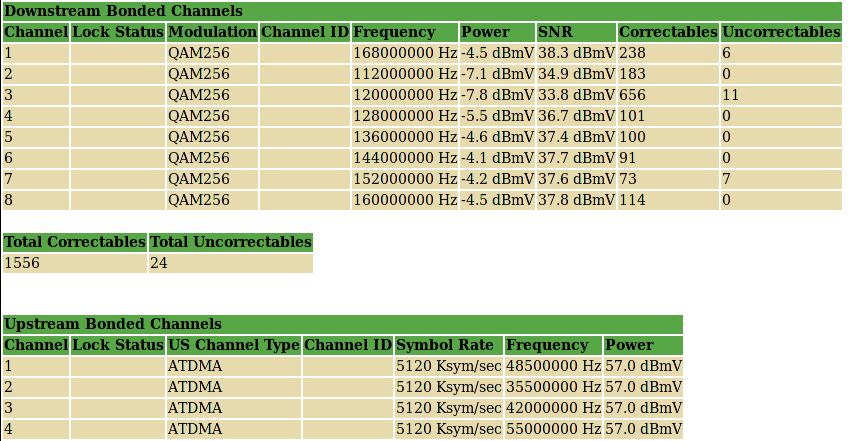Image resolution: width=852 pixels, height=441 pixels.
Task: Click the Correctables column header
Action: [668, 32]
